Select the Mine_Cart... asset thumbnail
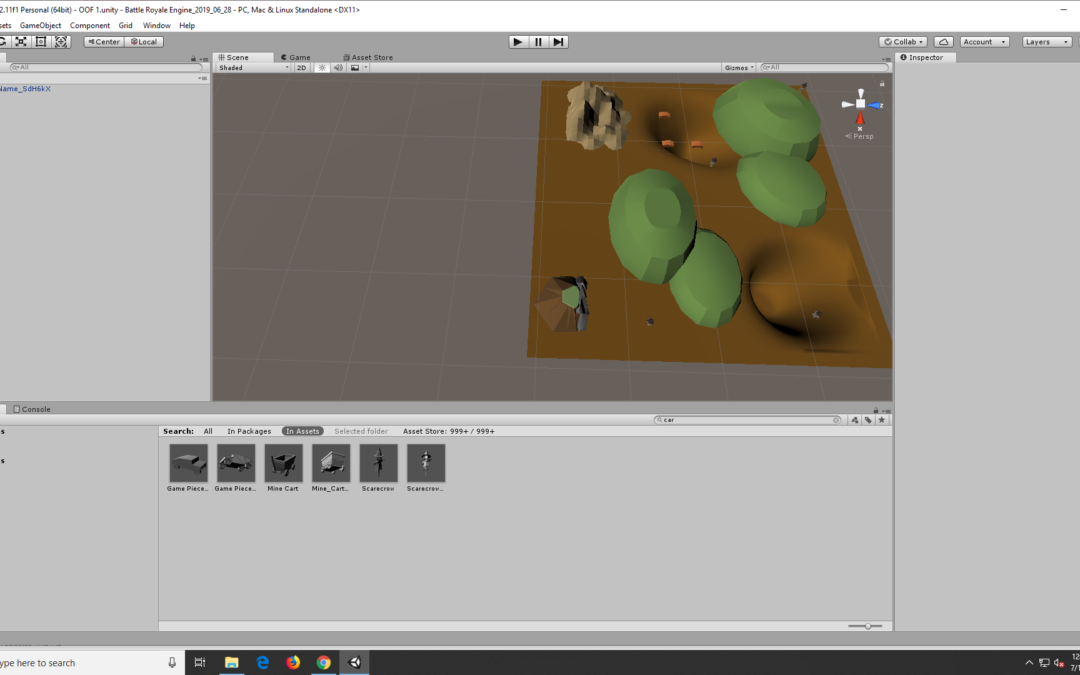 tap(331, 463)
